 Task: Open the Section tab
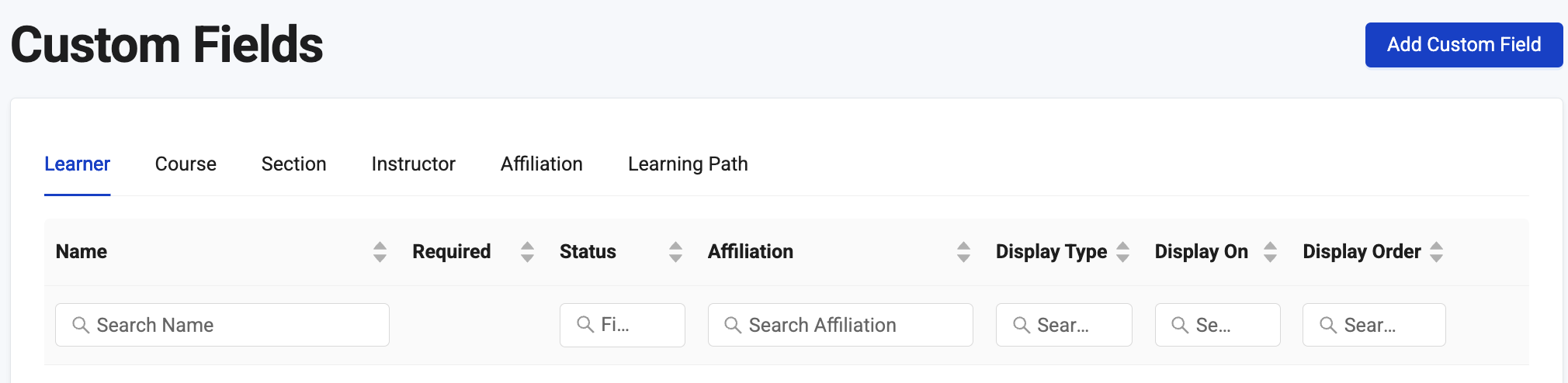click(x=293, y=164)
